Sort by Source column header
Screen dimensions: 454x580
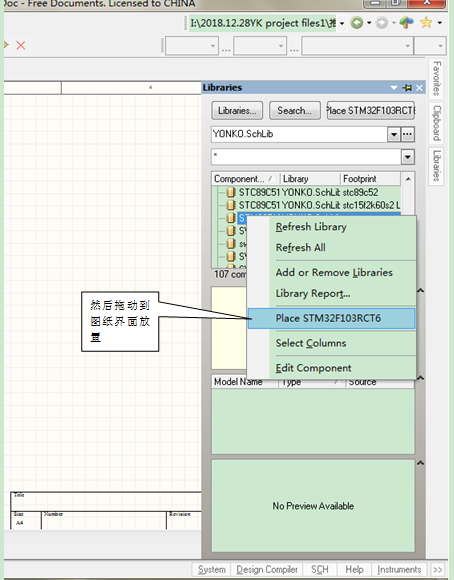(380, 383)
